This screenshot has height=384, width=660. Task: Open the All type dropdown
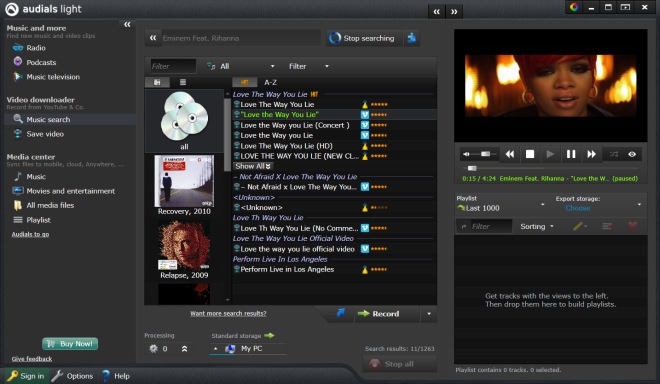pos(240,66)
